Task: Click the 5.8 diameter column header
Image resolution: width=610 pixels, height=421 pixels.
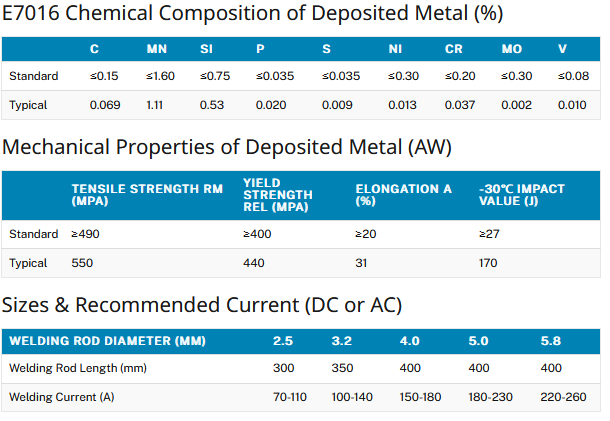Action: tap(550, 341)
